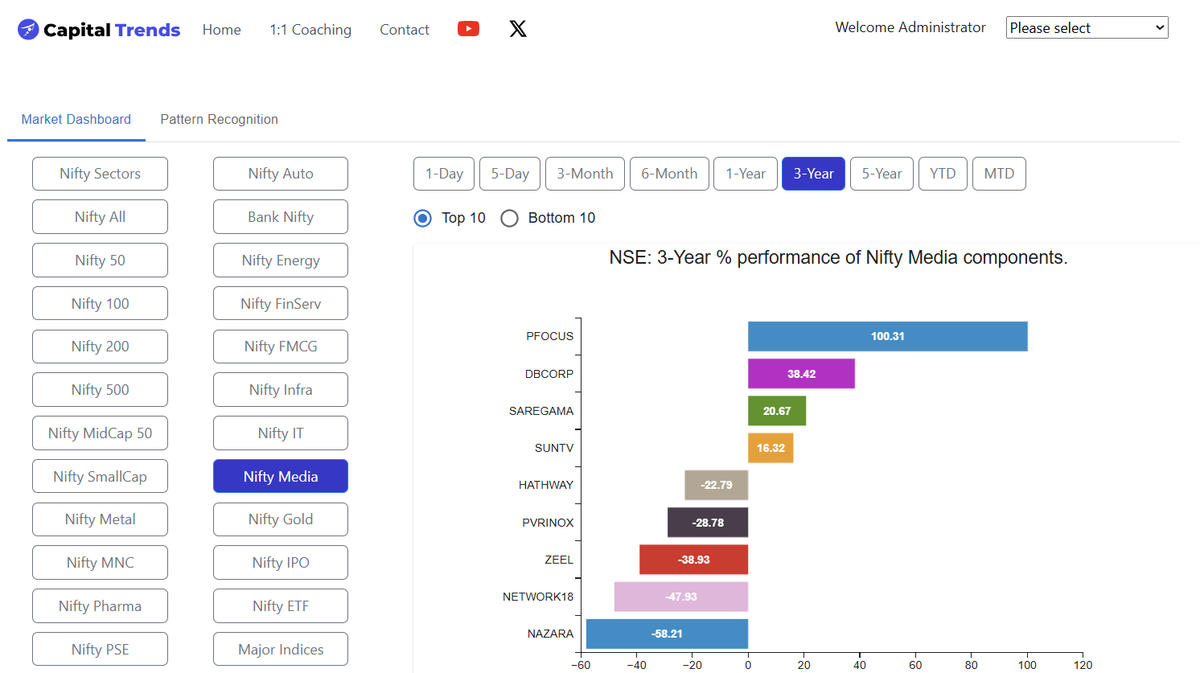Image resolution: width=1200 pixels, height=673 pixels.
Task: Select the Top 10 radio button
Action: (x=423, y=218)
